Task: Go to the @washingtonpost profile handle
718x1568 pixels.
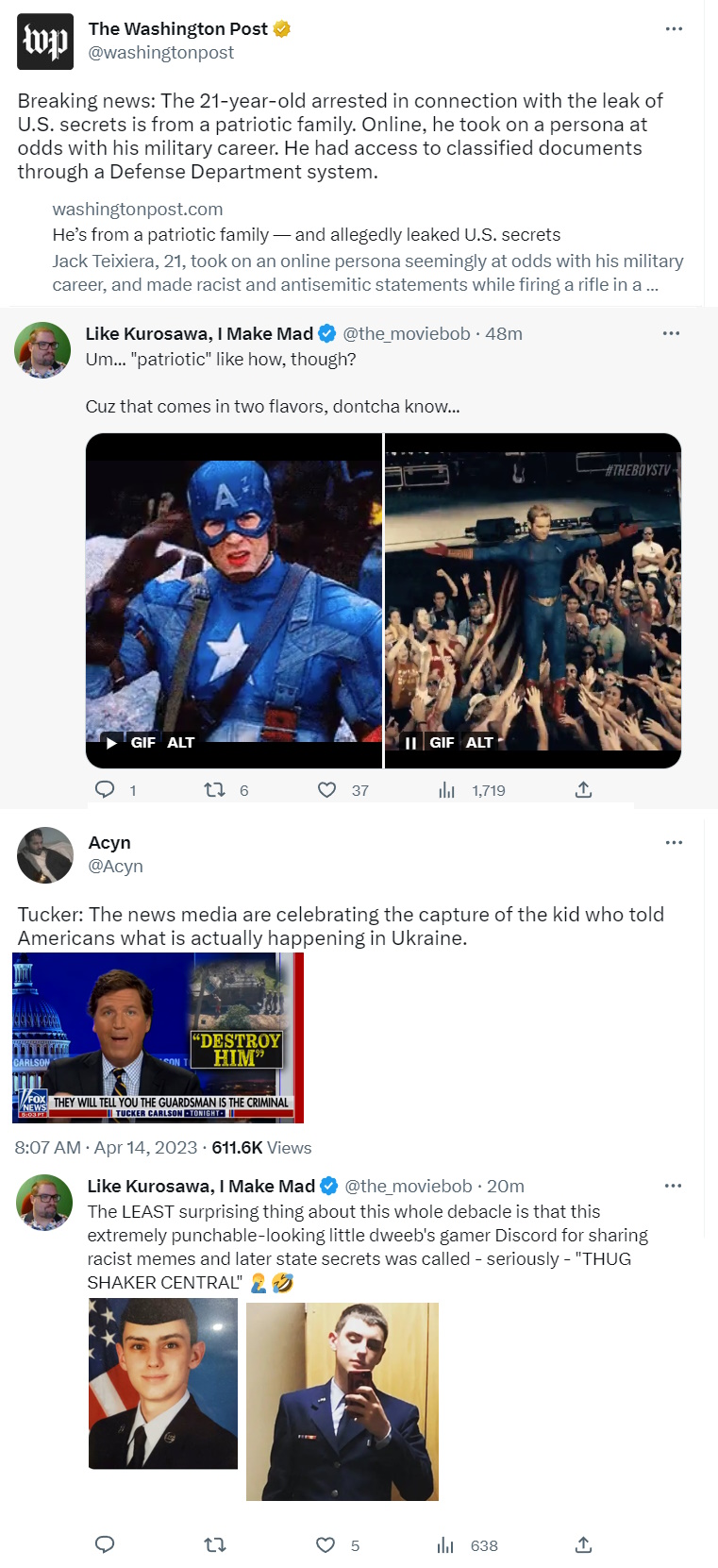Action: [x=161, y=53]
